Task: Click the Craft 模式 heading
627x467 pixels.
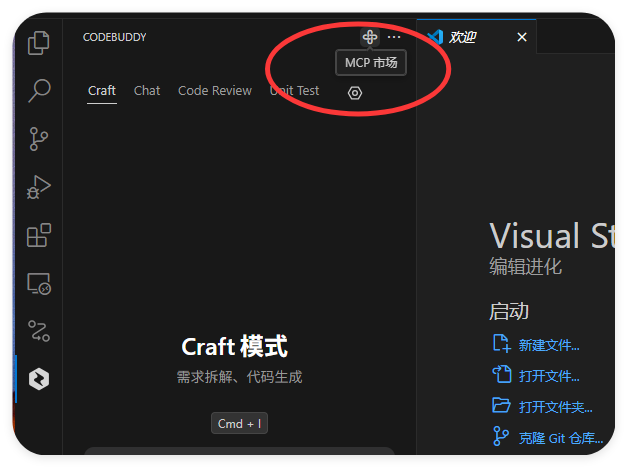Action: (x=234, y=346)
